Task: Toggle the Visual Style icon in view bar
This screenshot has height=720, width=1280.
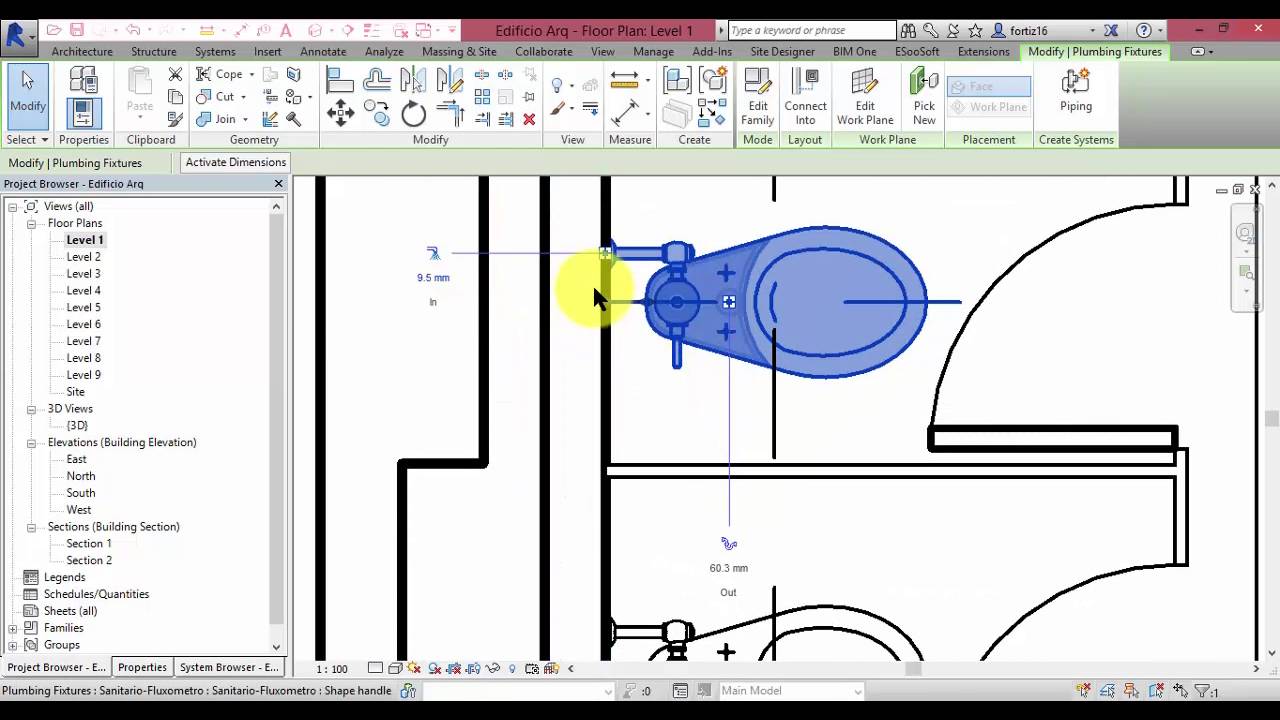Action: coord(394,668)
